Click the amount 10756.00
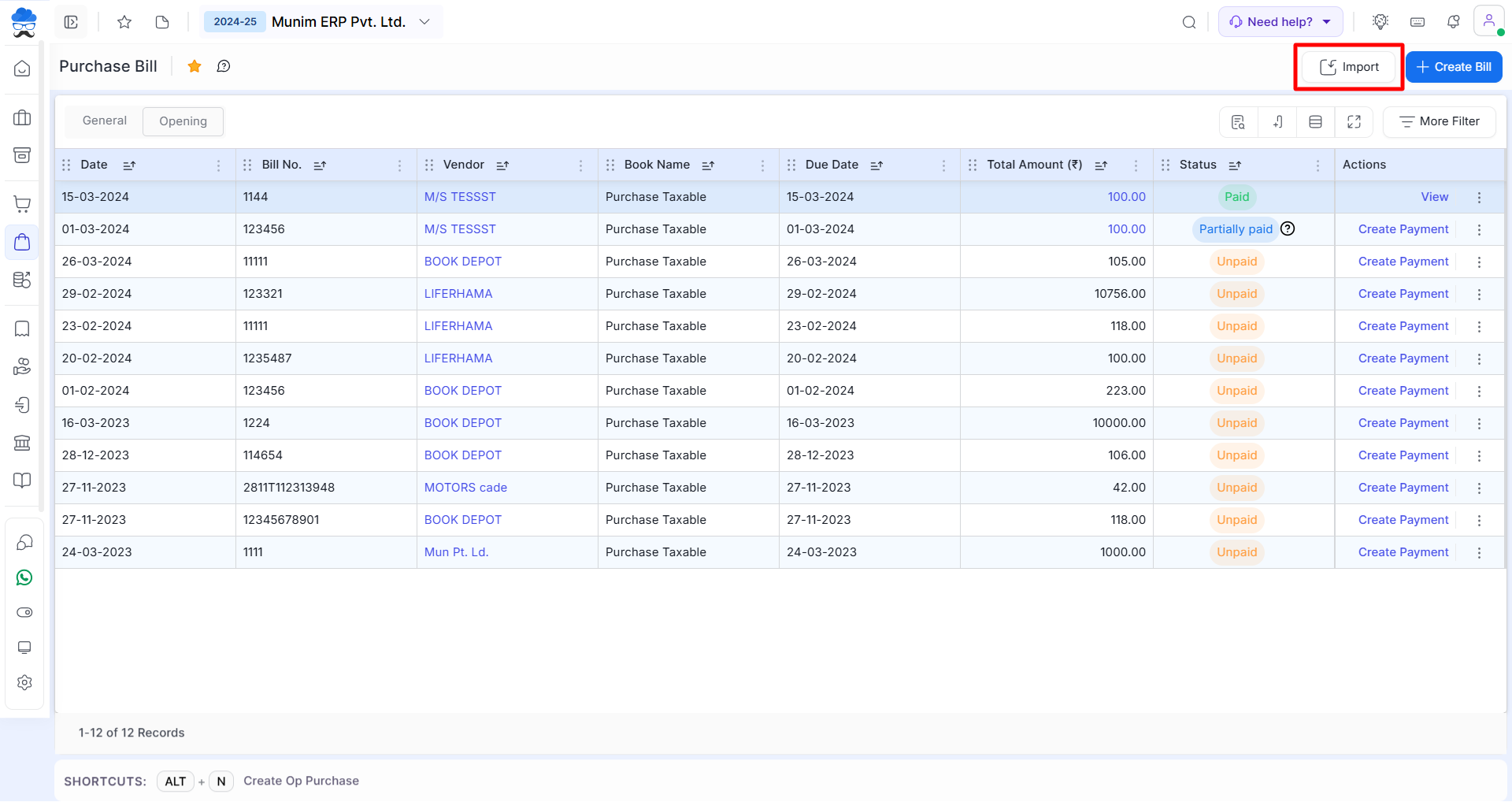The height and width of the screenshot is (802, 1512). point(1120,294)
